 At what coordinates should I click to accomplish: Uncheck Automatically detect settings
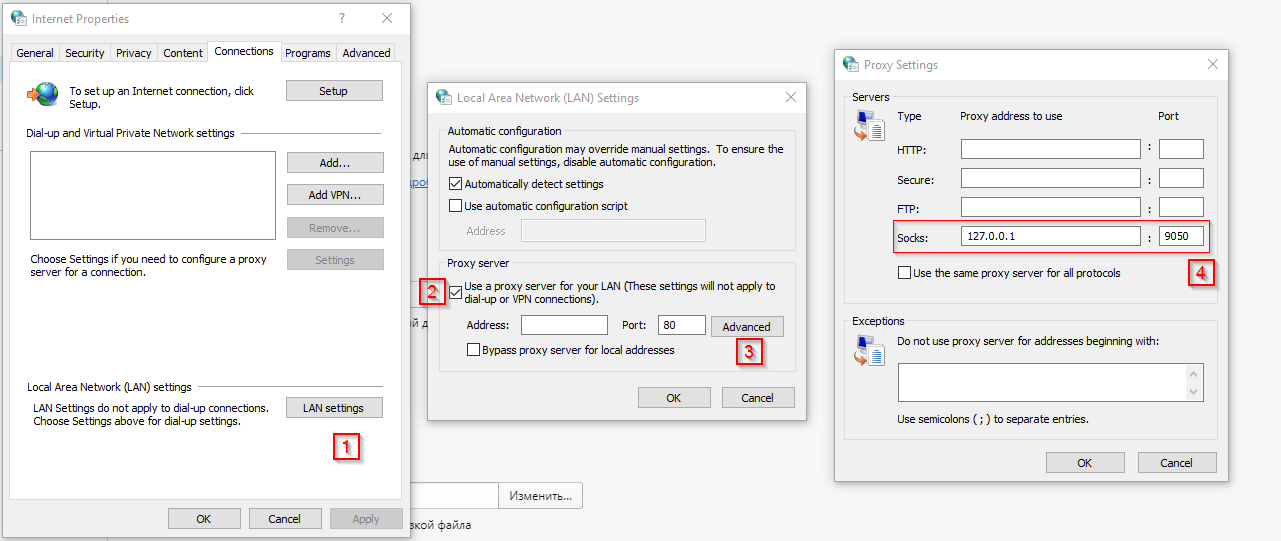point(456,184)
